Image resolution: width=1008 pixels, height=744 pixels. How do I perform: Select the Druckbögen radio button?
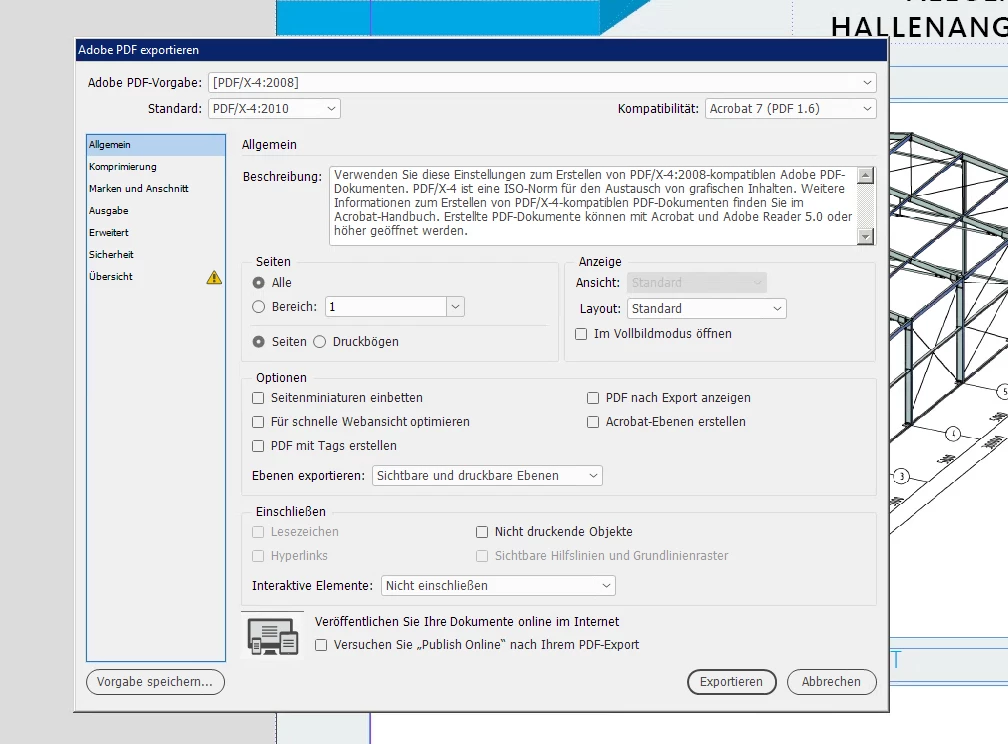coord(320,341)
